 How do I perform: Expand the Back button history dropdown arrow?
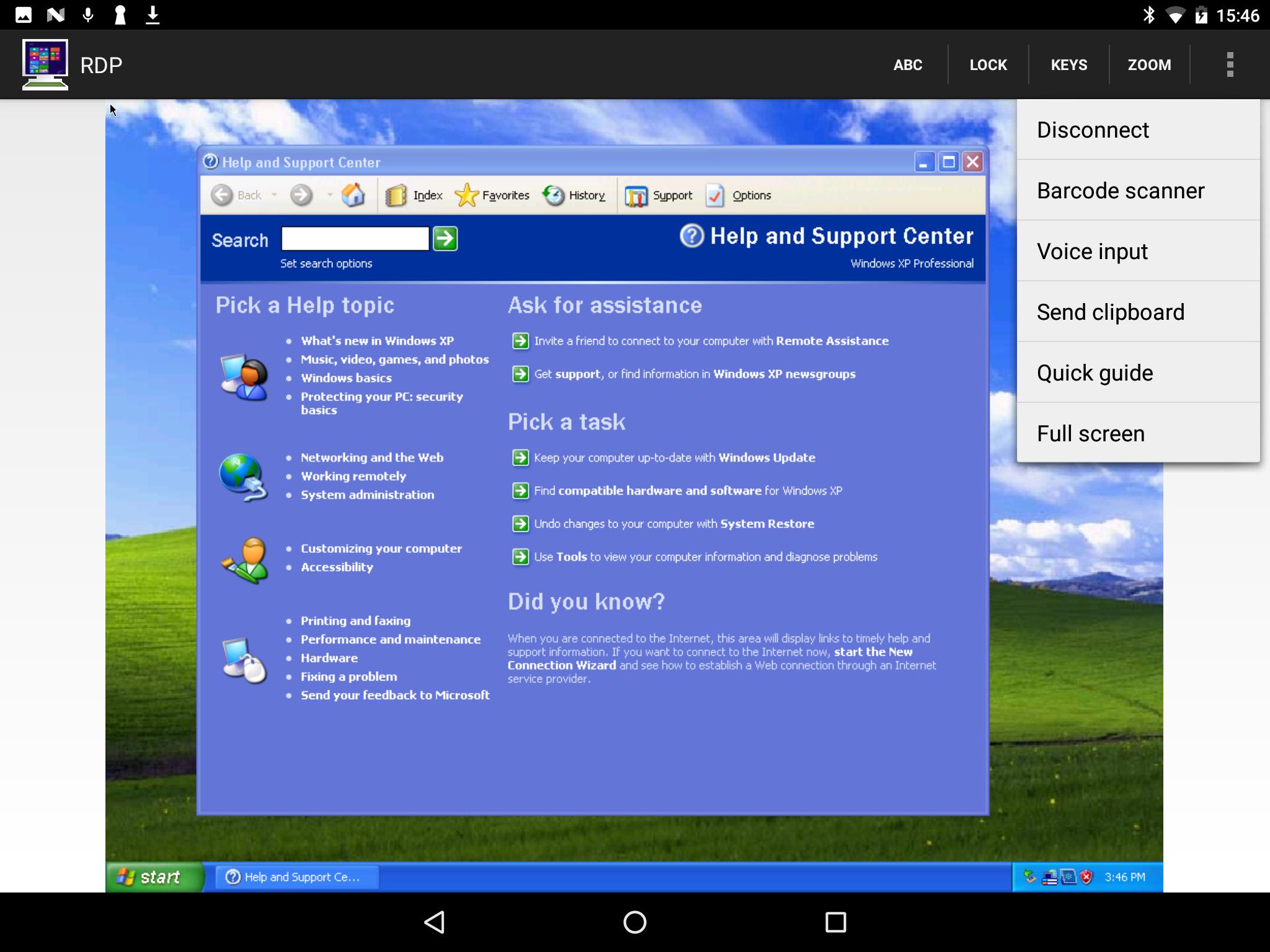point(274,195)
